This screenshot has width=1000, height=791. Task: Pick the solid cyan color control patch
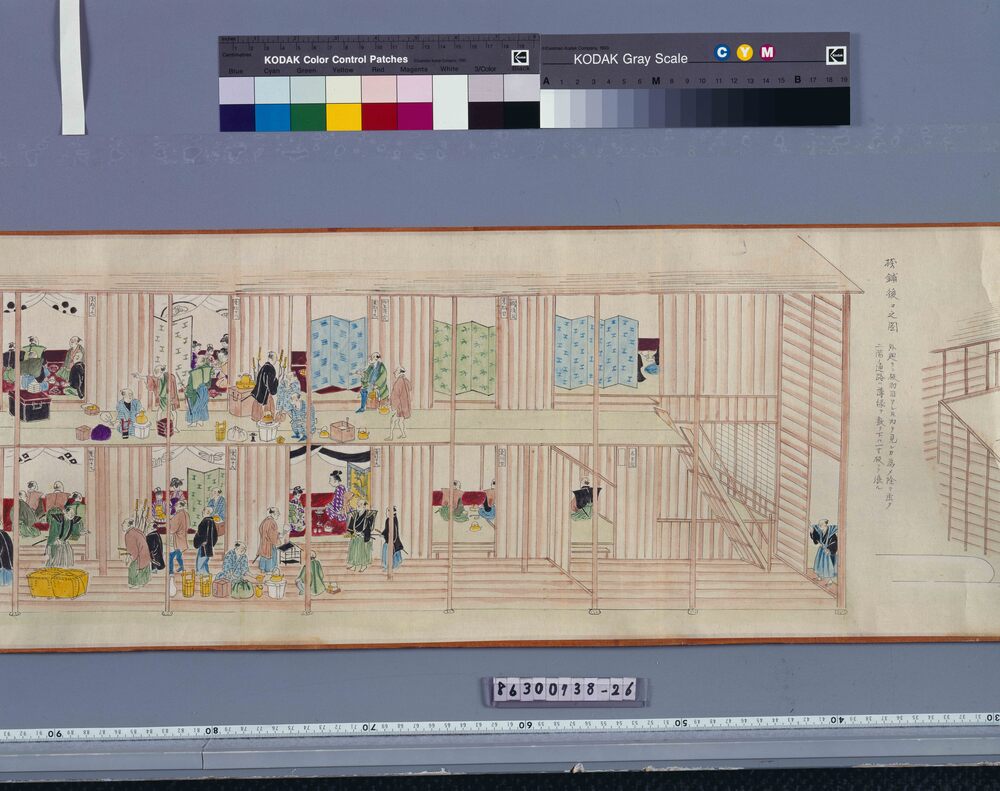tap(272, 117)
